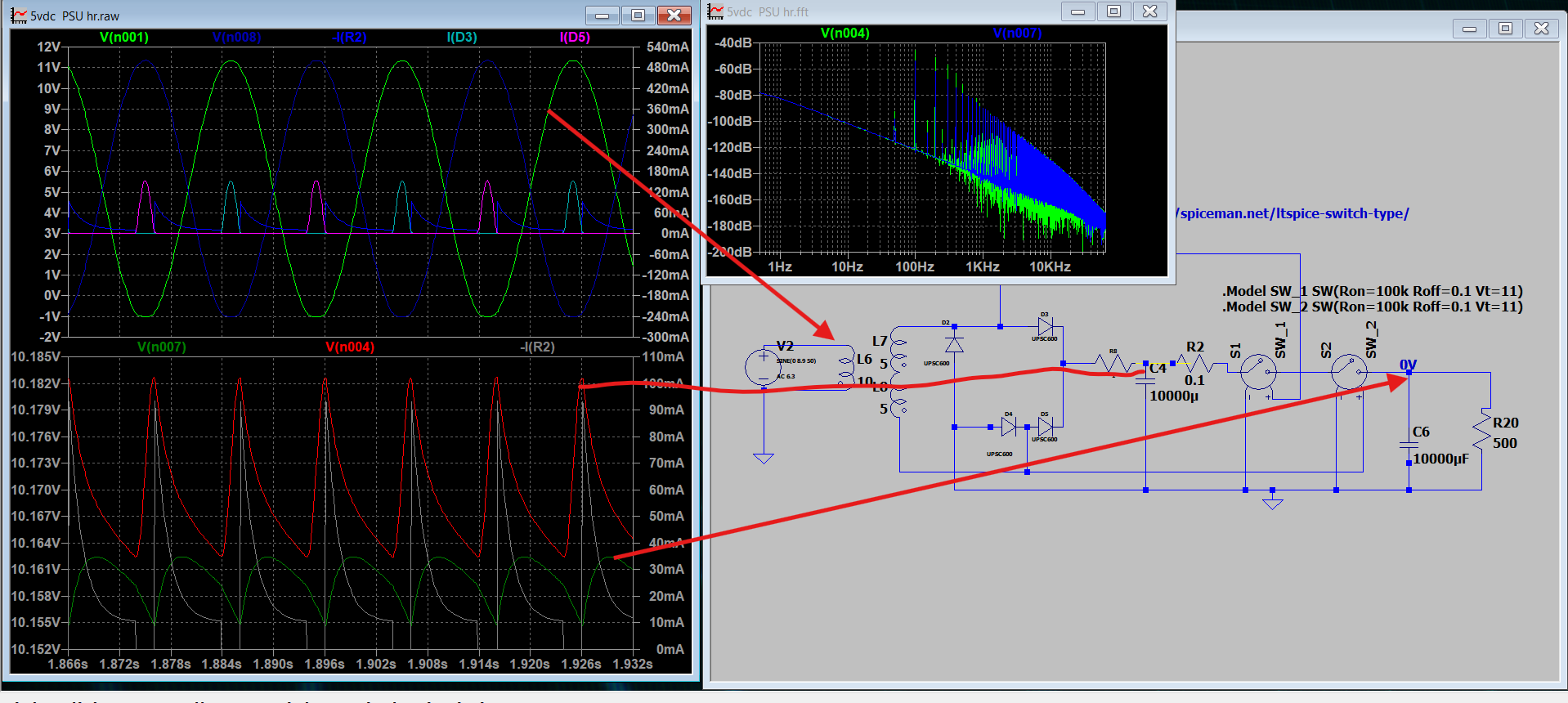The height and width of the screenshot is (703, 1568).
Task: Maximize the schematic window
Action: click(1505, 29)
